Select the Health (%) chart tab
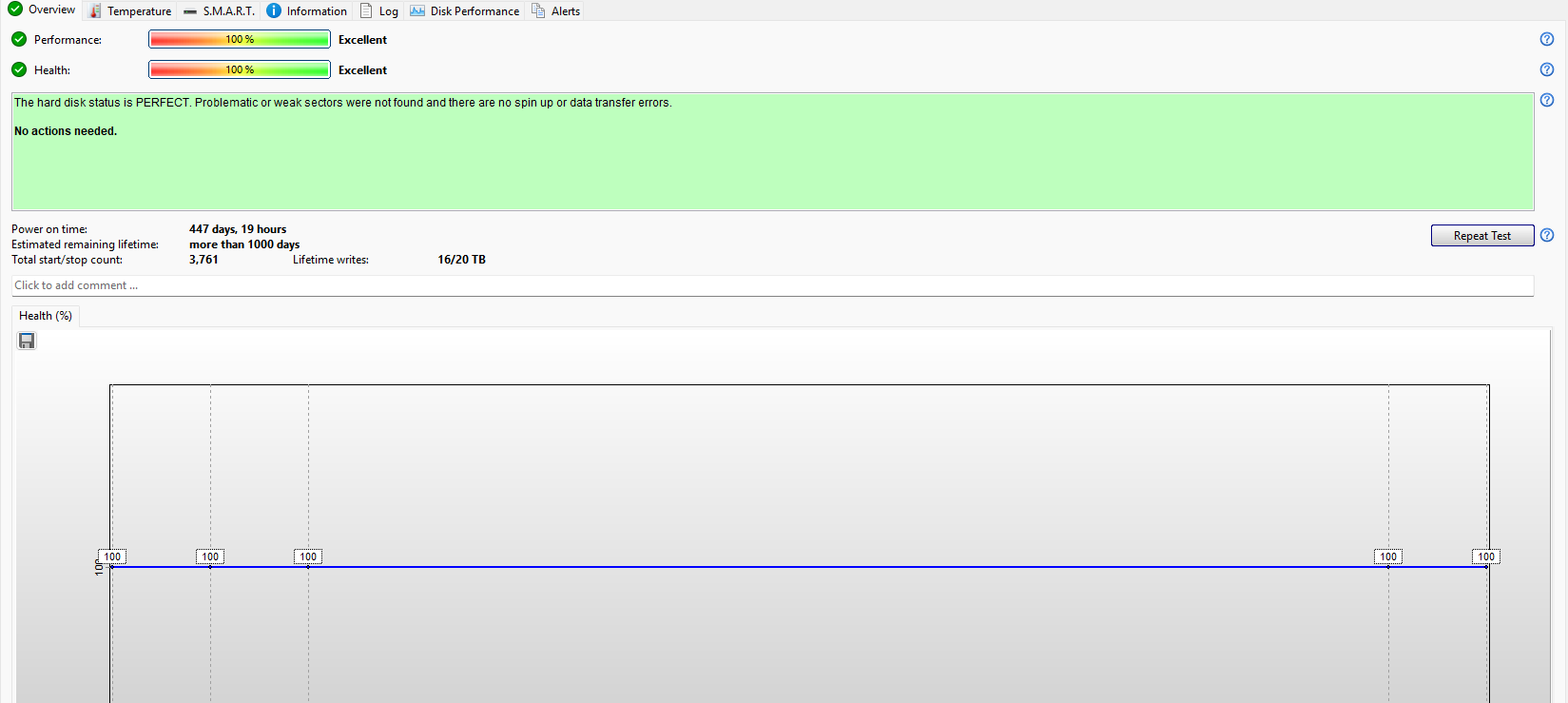Screen dimensions: 1568x703 pyautogui.click(x=45, y=316)
